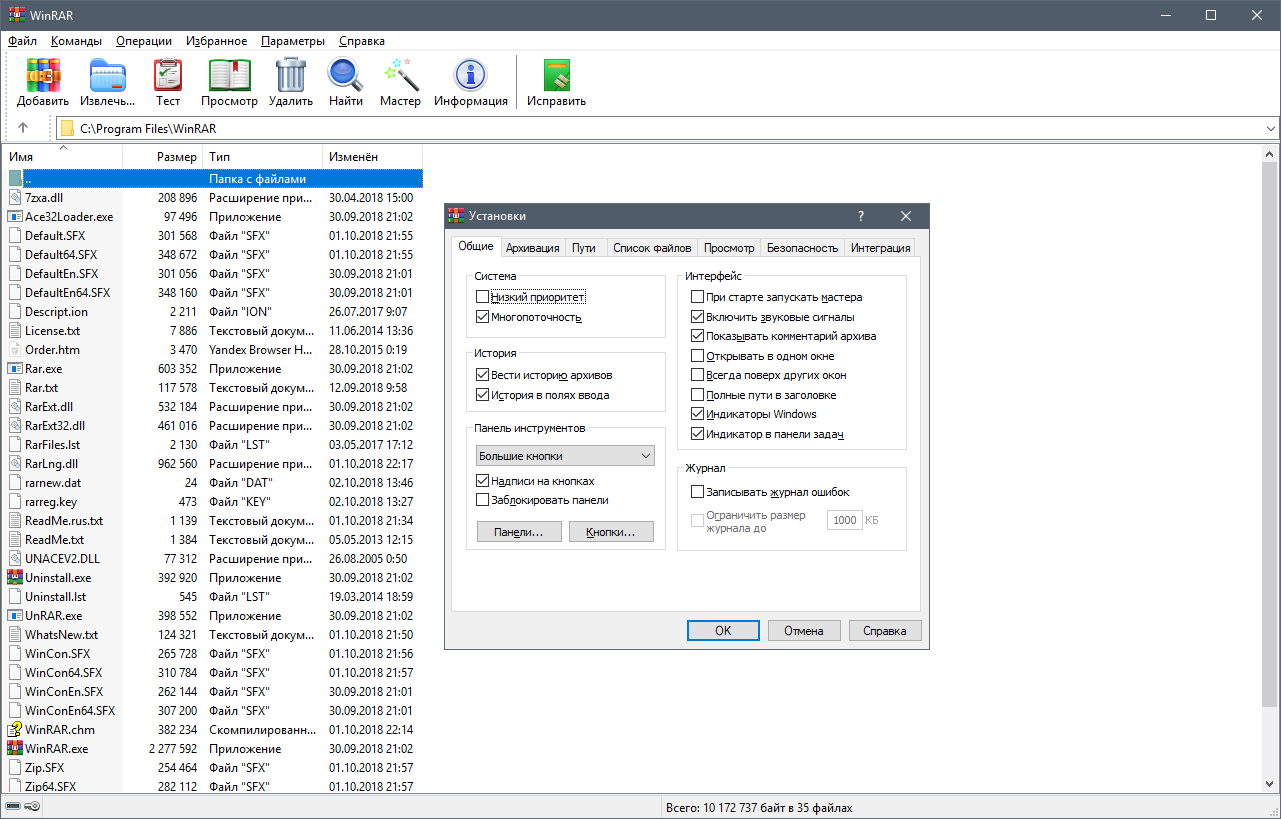Switch to the Пути tab
Image resolution: width=1281 pixels, height=819 pixels.
click(x=584, y=248)
